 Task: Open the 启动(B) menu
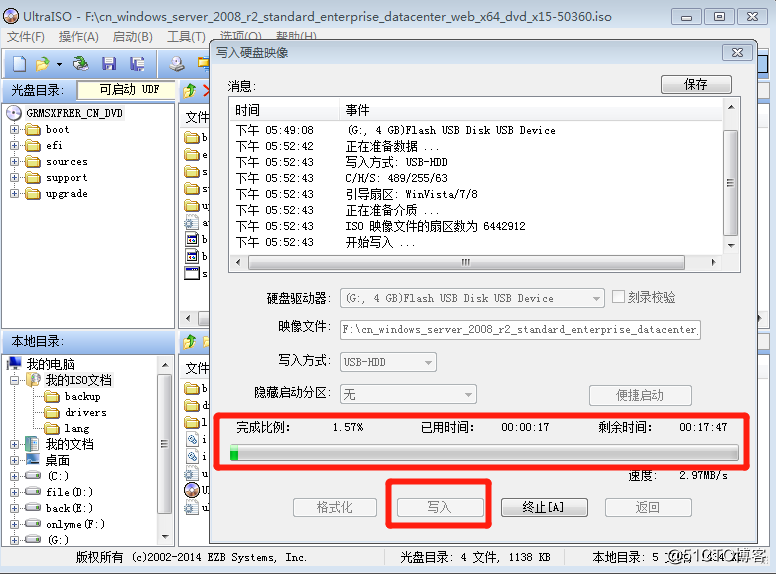[133, 37]
